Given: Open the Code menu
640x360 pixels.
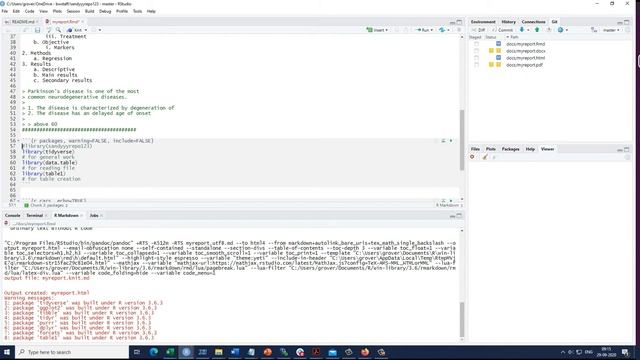Looking at the screenshot, I should pyautogui.click(x=29, y=11).
